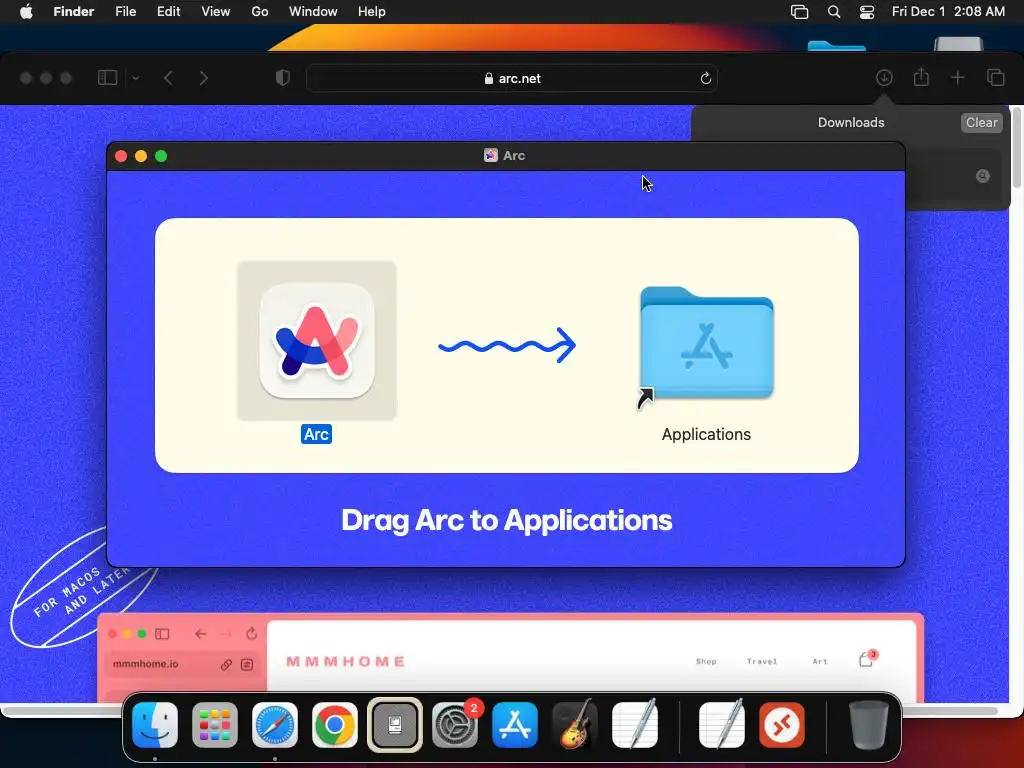Open the Applications folder shortcut
The image size is (1024, 768).
tap(707, 344)
